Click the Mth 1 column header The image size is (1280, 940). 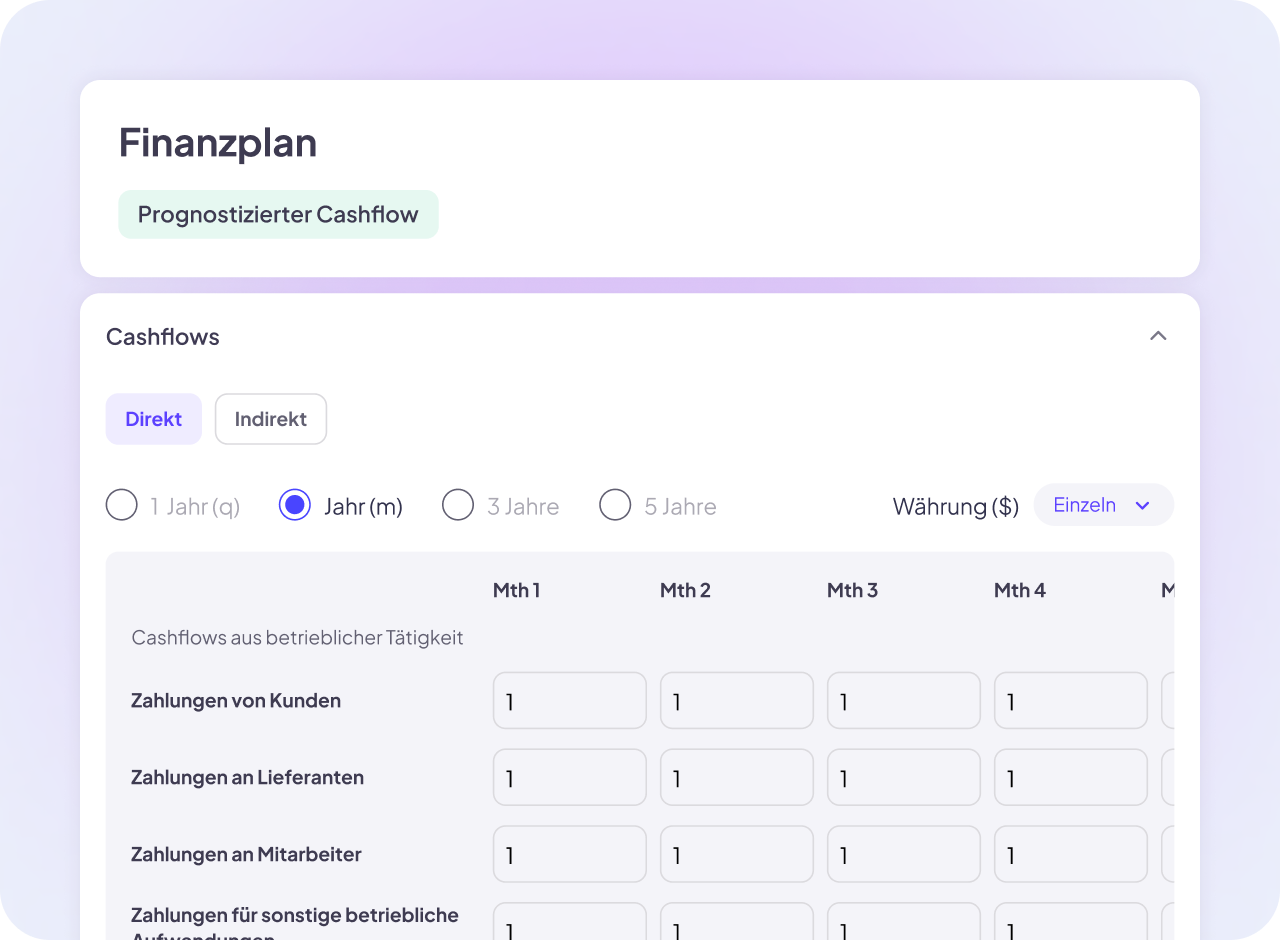pyautogui.click(x=516, y=590)
